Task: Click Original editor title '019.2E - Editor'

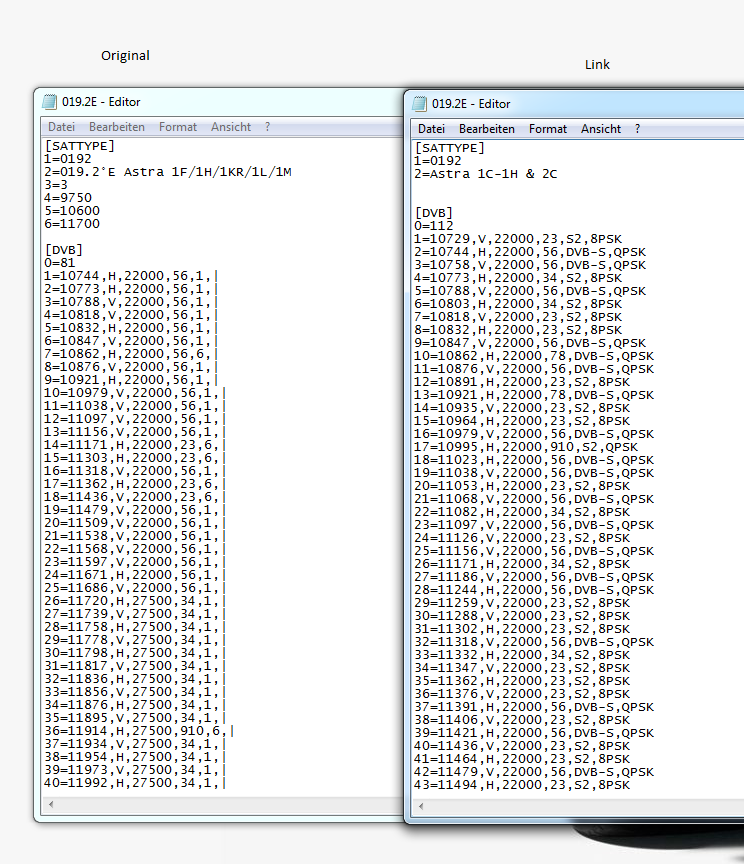Action: pyautogui.click(x=101, y=102)
